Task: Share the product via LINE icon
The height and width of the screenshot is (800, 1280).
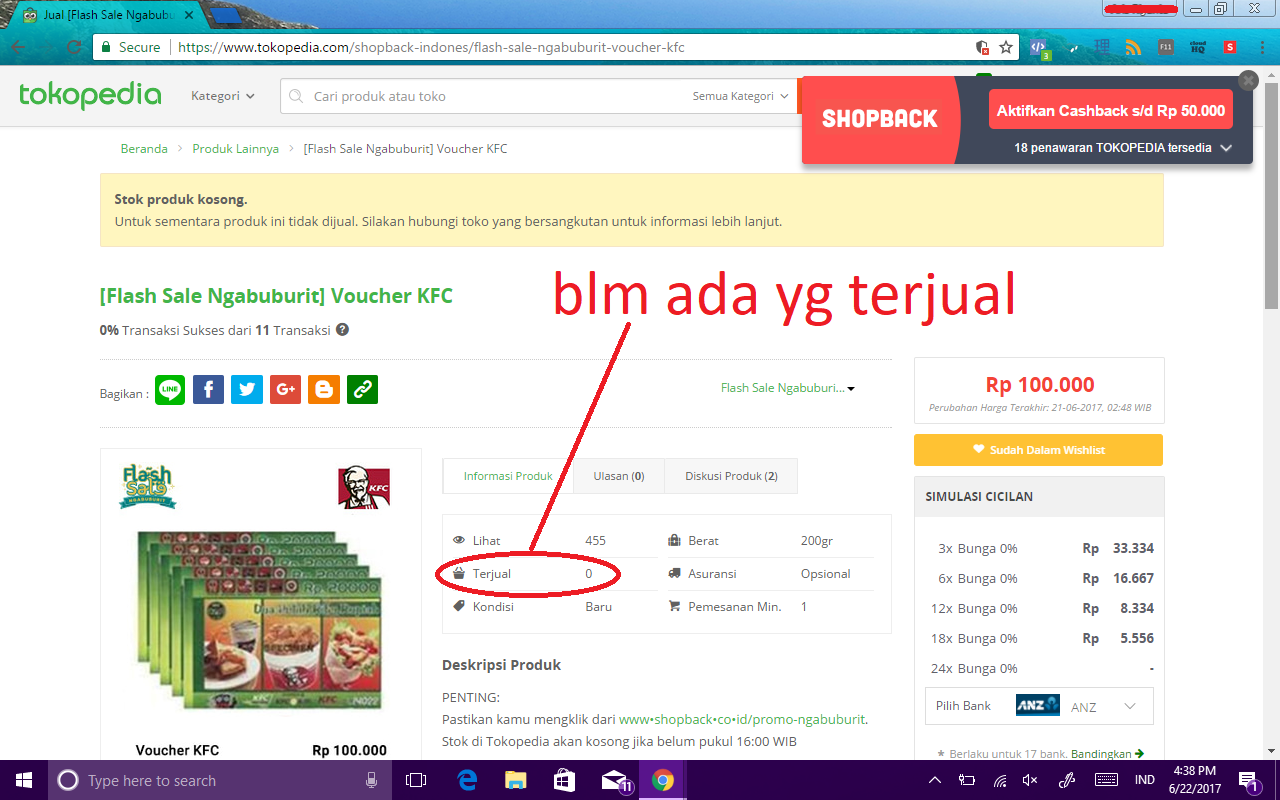Action: (x=170, y=390)
